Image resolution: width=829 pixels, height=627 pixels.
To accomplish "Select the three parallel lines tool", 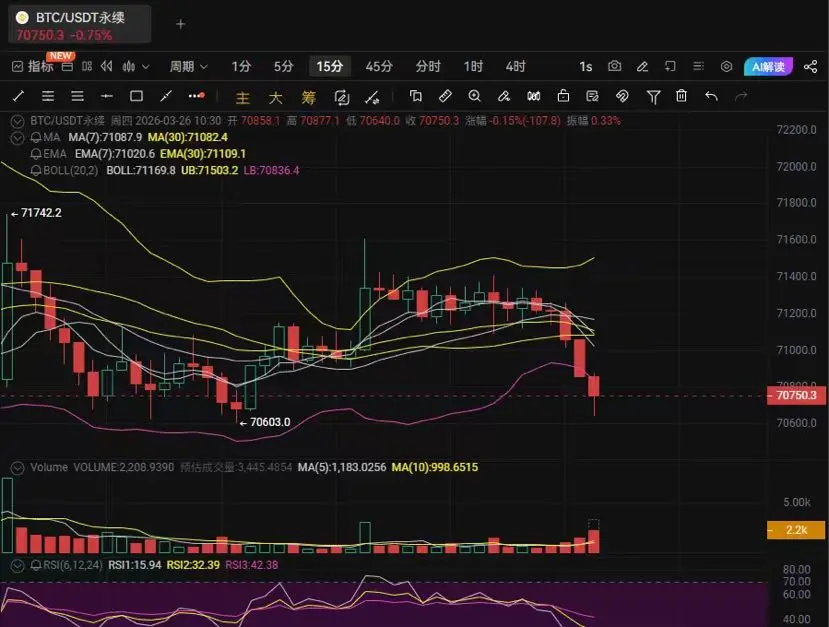I will [x=78, y=96].
